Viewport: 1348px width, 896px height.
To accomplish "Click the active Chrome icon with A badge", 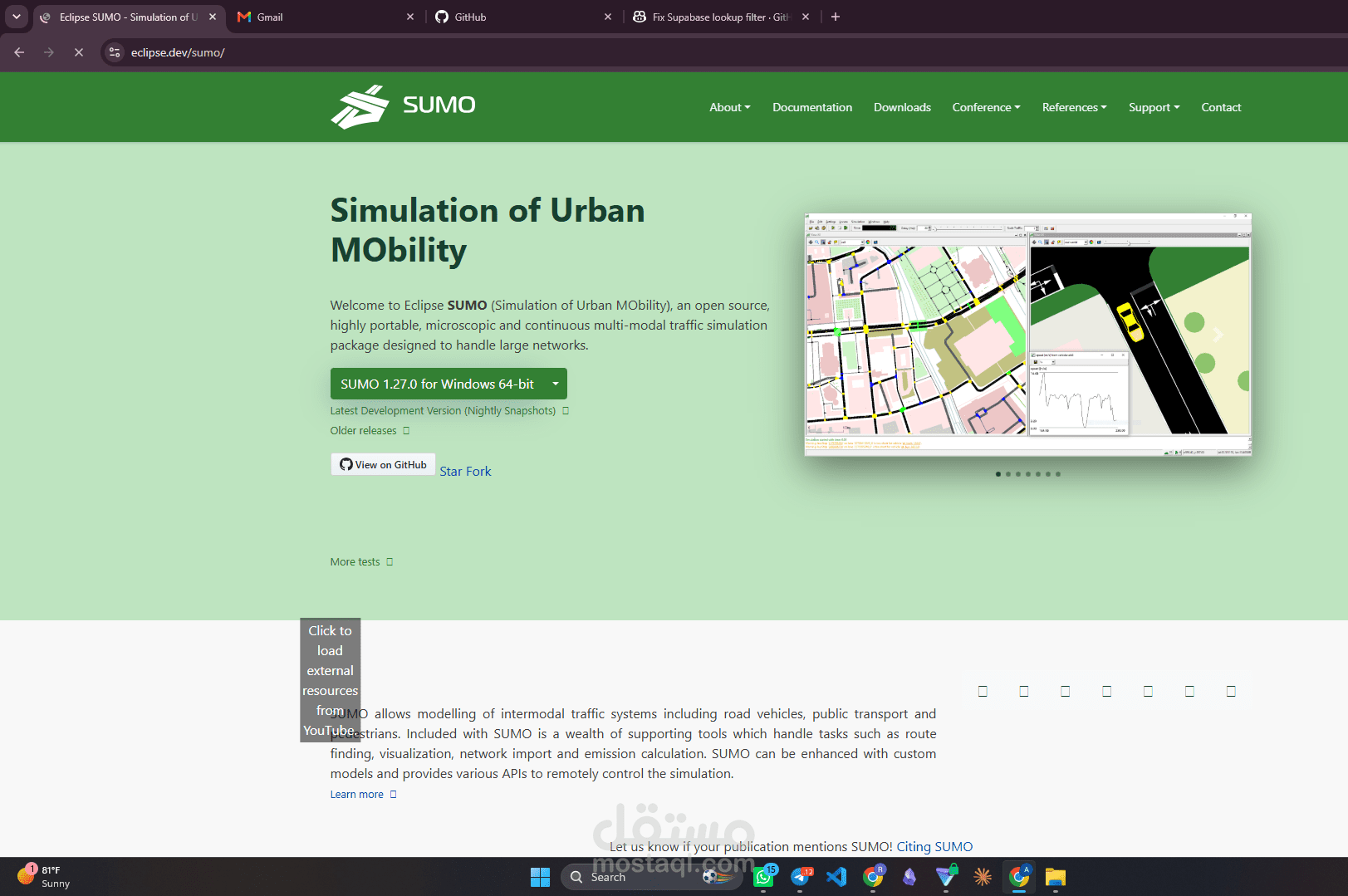I will click(1019, 877).
